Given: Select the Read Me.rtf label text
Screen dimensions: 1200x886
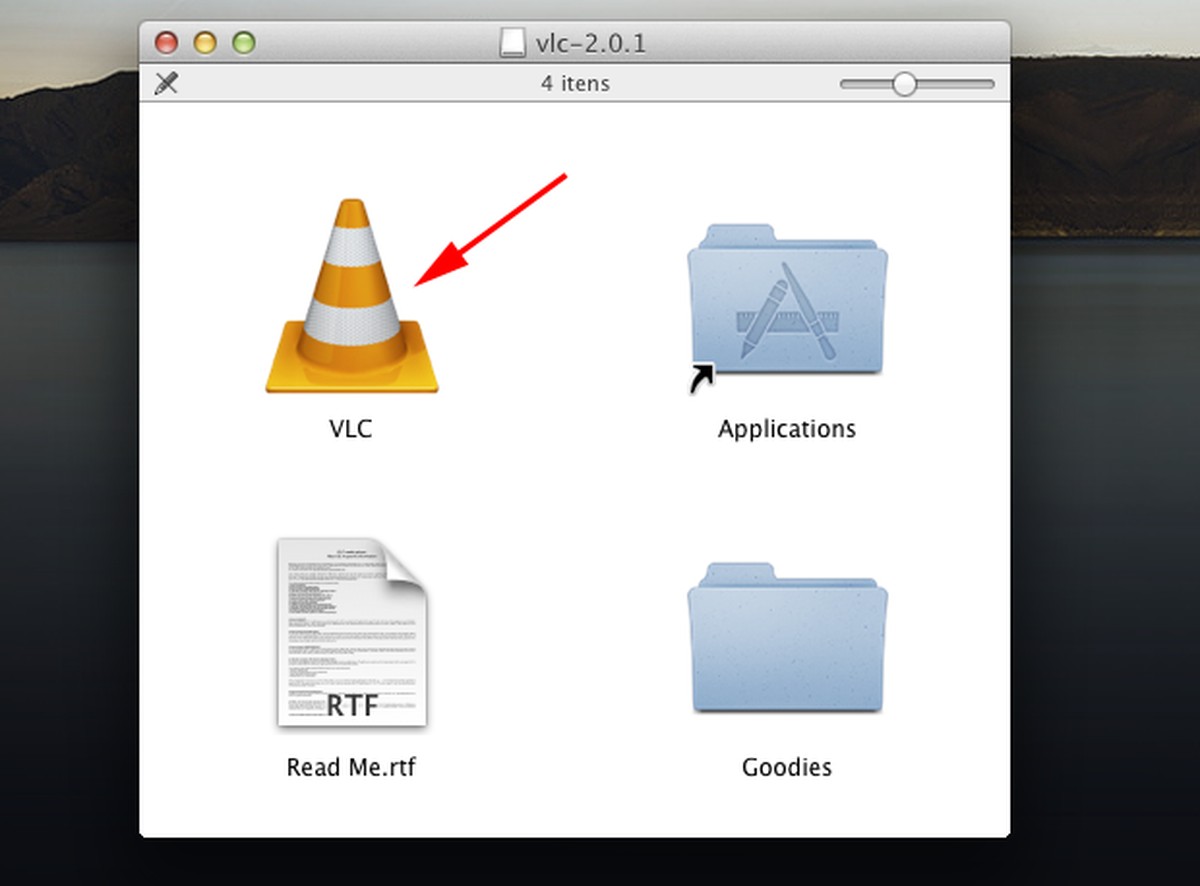Looking at the screenshot, I should point(351,767).
